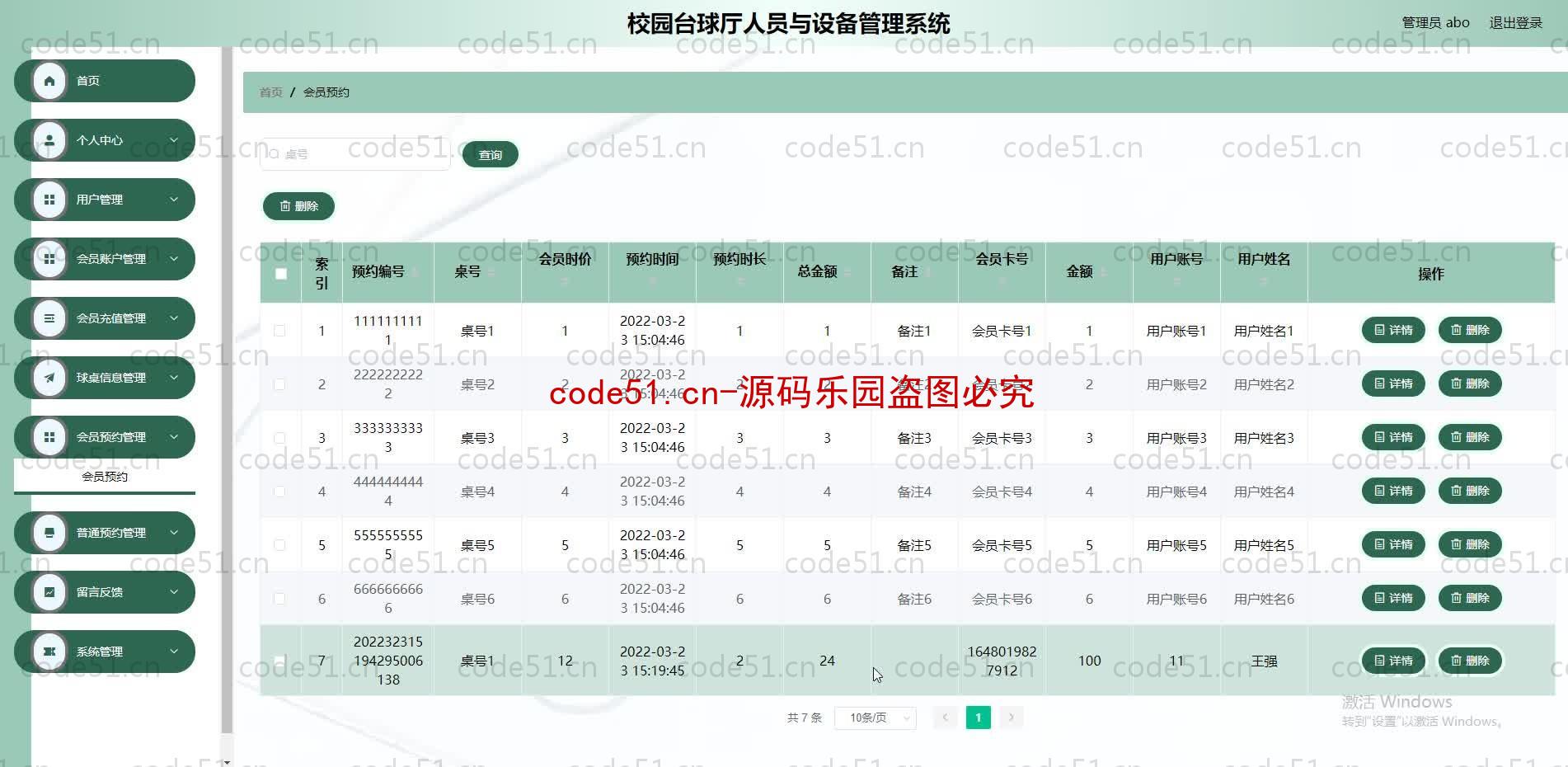This screenshot has width=1568, height=767.
Task: Click 删除 for row 用户姓名2
Action: pyautogui.click(x=1470, y=383)
